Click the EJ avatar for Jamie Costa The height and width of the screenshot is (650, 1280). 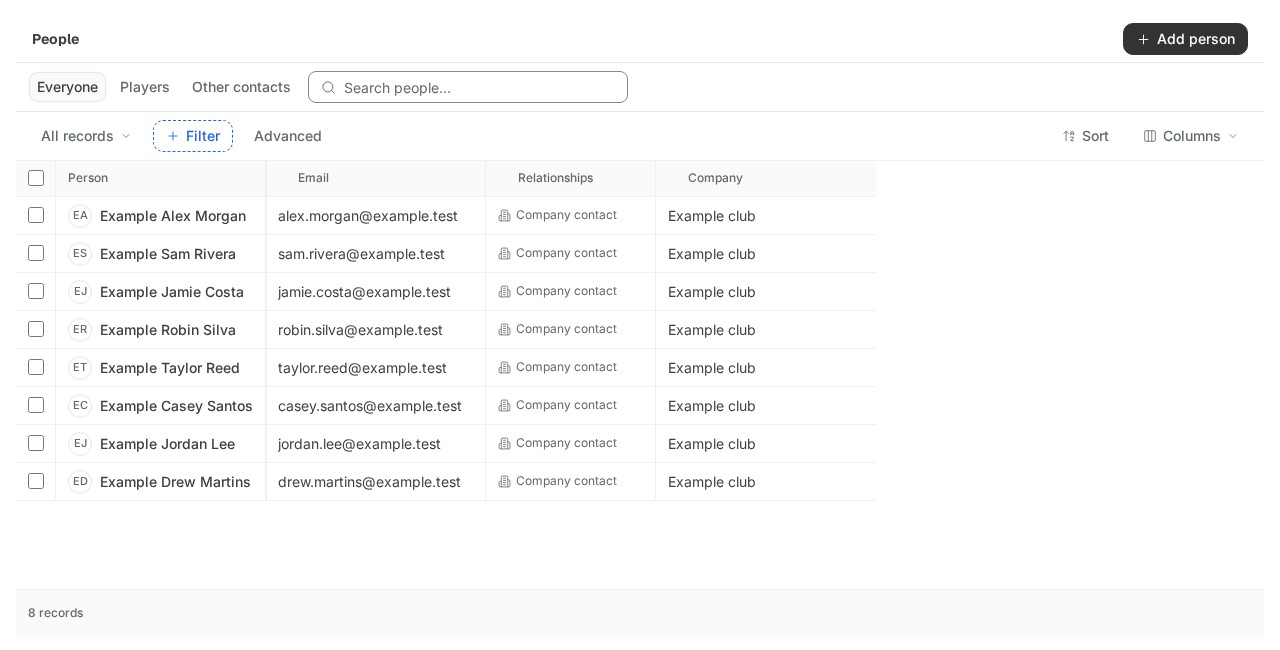coord(80,292)
